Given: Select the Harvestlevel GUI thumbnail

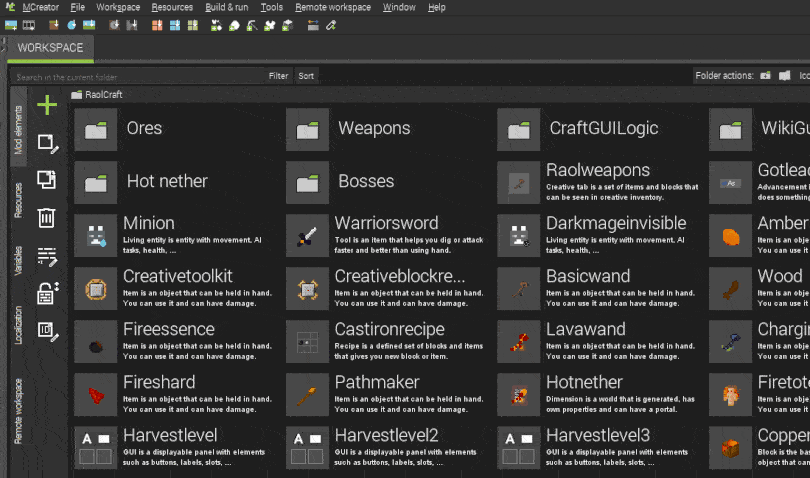Looking at the screenshot, I should click(x=96, y=448).
